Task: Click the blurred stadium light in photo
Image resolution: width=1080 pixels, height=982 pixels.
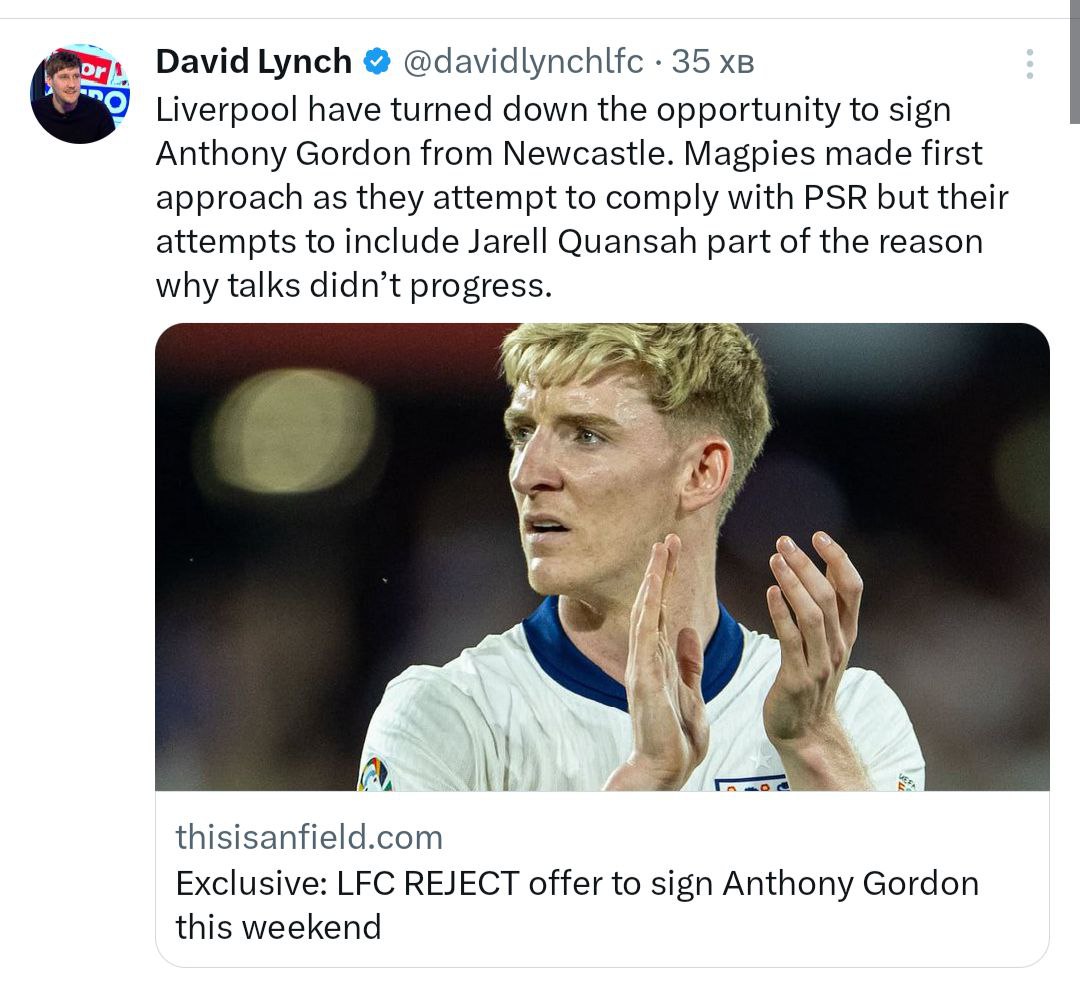Action: tap(294, 430)
